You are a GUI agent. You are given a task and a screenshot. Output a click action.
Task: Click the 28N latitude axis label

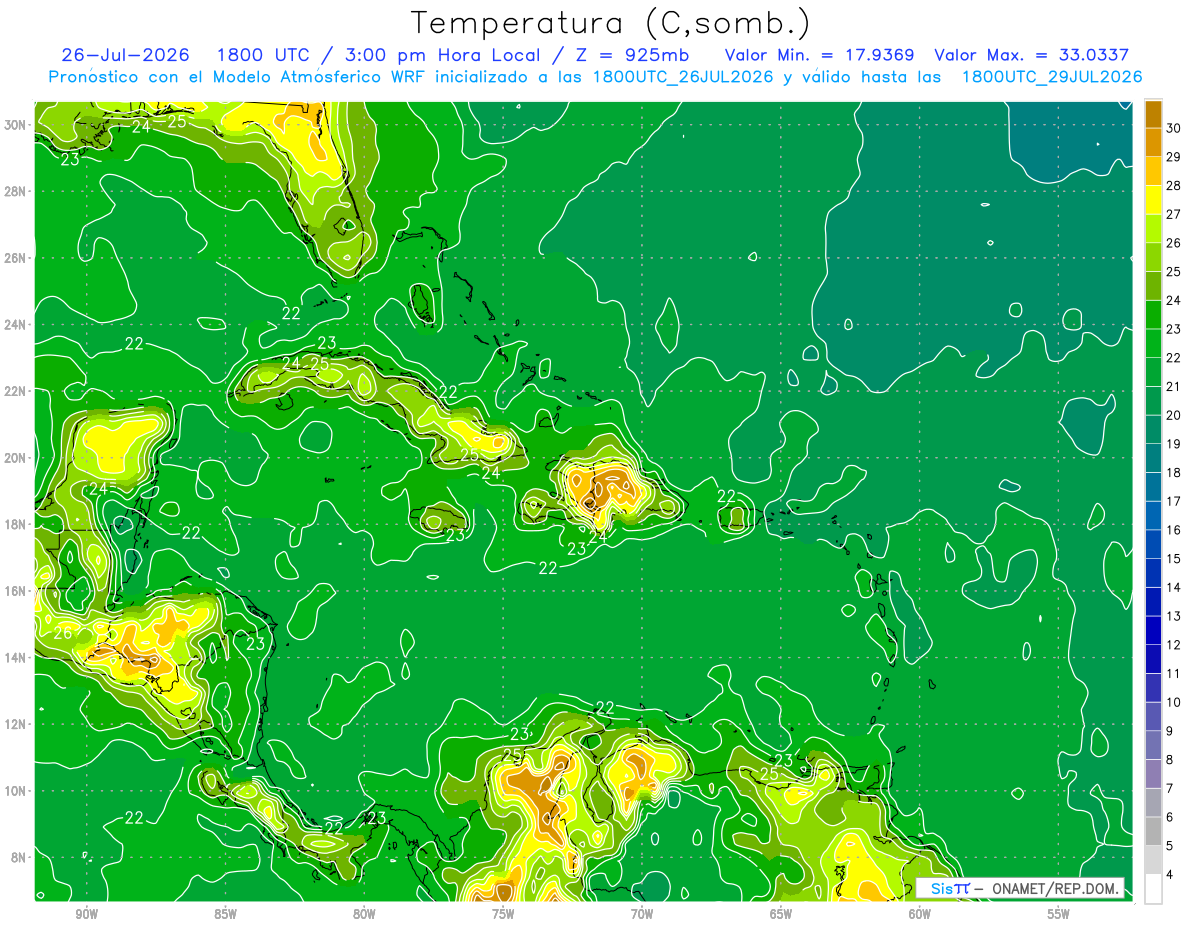15,191
